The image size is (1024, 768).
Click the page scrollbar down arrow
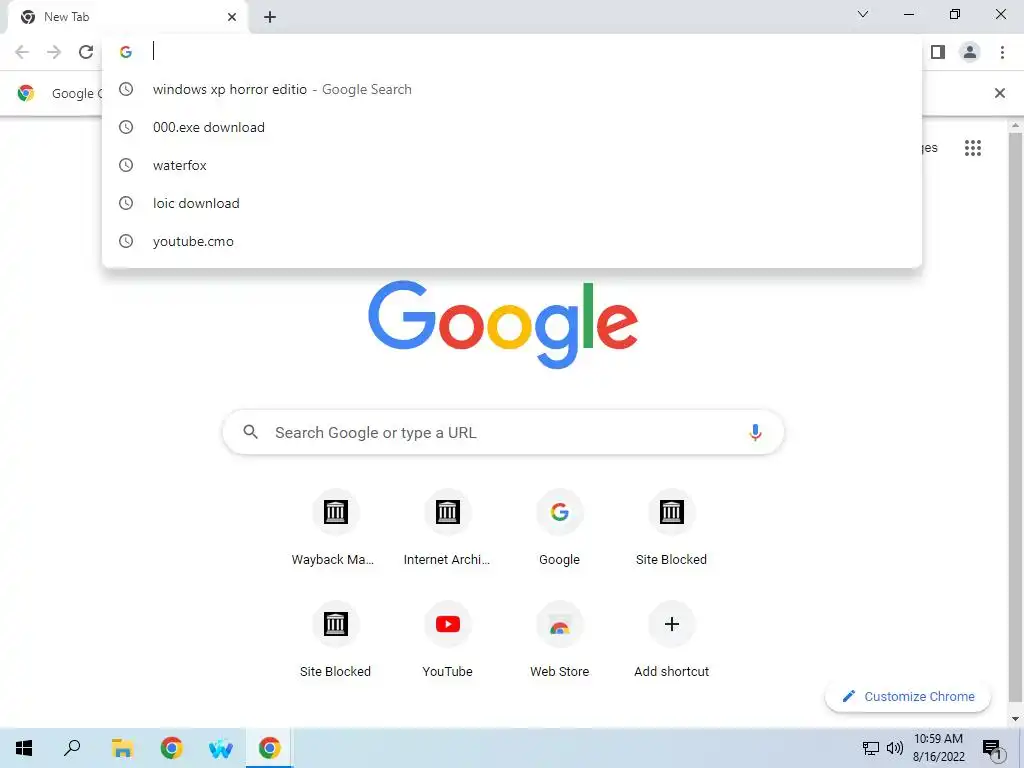[x=1015, y=720]
